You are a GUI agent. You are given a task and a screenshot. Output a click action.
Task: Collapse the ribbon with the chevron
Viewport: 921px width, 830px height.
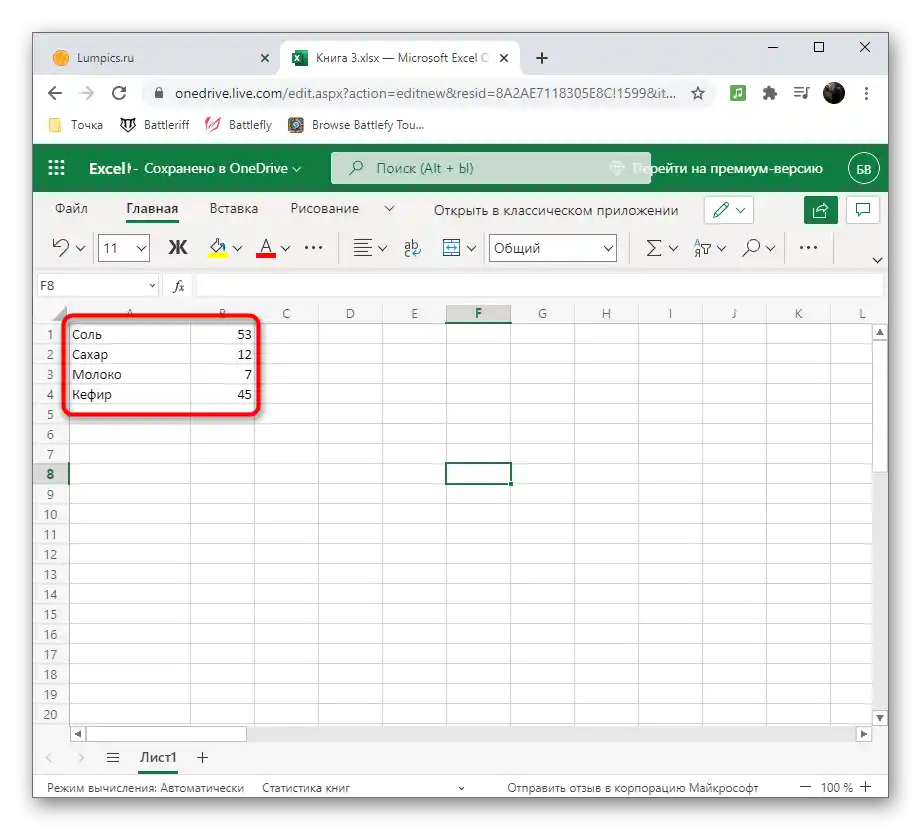[878, 260]
